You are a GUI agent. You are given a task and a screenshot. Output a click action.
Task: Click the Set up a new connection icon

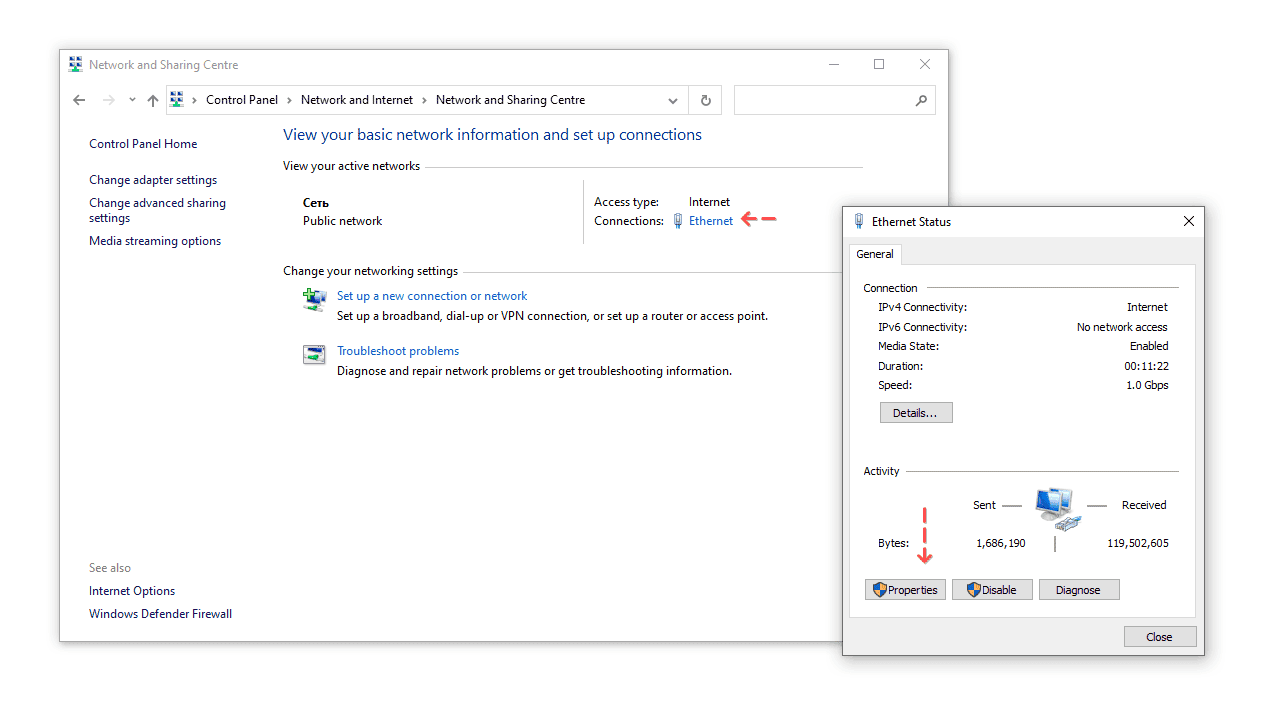coord(315,300)
